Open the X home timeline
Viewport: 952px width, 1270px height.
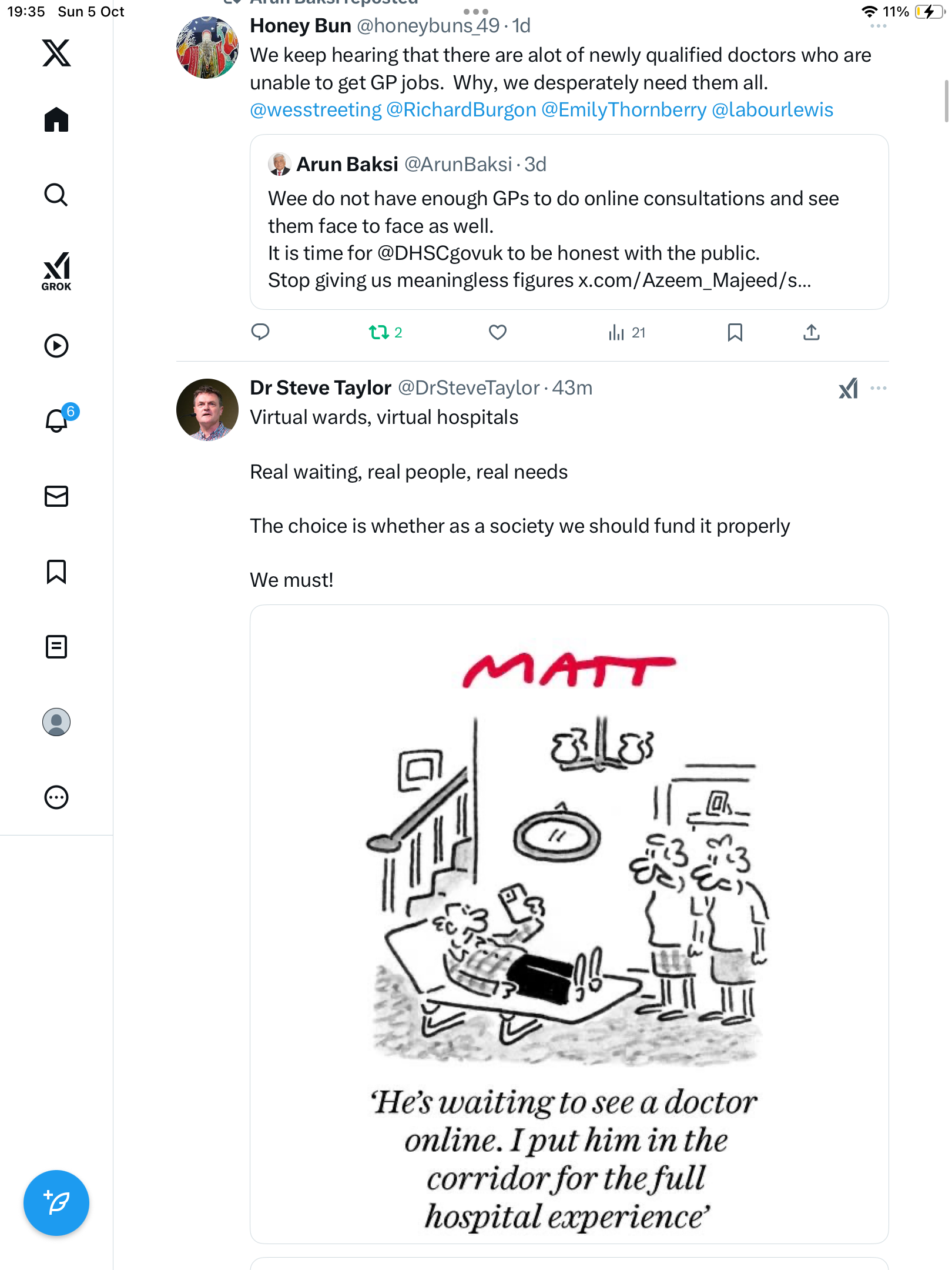click(x=56, y=120)
